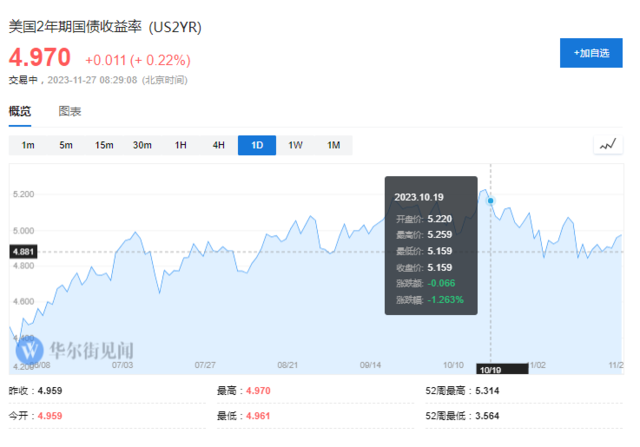This screenshot has width=640, height=447.
Task: Click the +加自选 add to watchlist button
Action: [x=591, y=53]
